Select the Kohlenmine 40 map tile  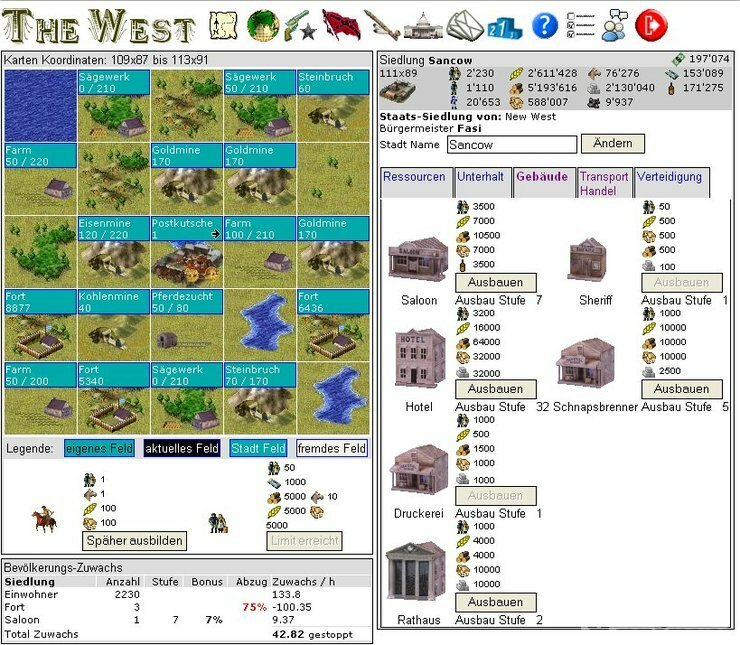click(x=113, y=325)
